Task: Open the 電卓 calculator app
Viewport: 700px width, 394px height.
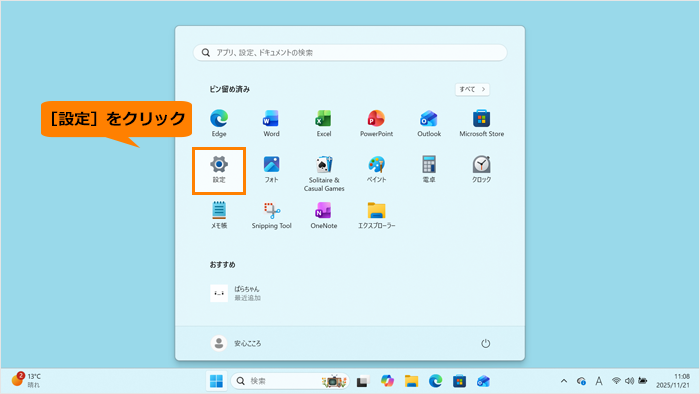Action: [x=429, y=170]
